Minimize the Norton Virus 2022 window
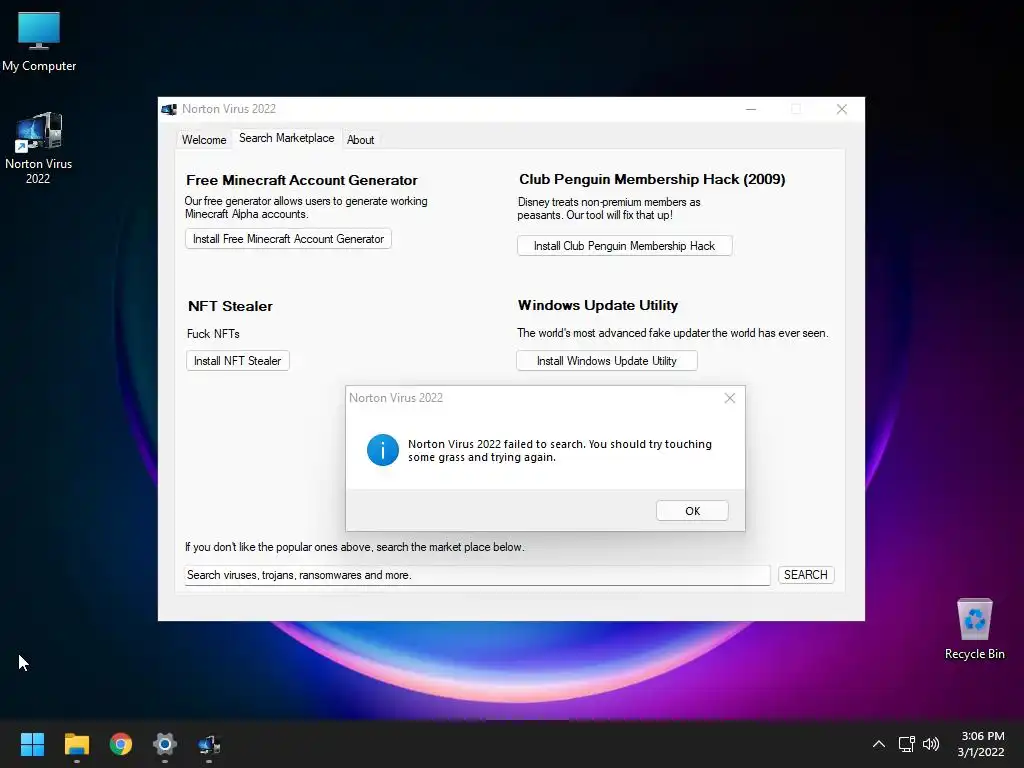The image size is (1024, 768). [x=751, y=109]
